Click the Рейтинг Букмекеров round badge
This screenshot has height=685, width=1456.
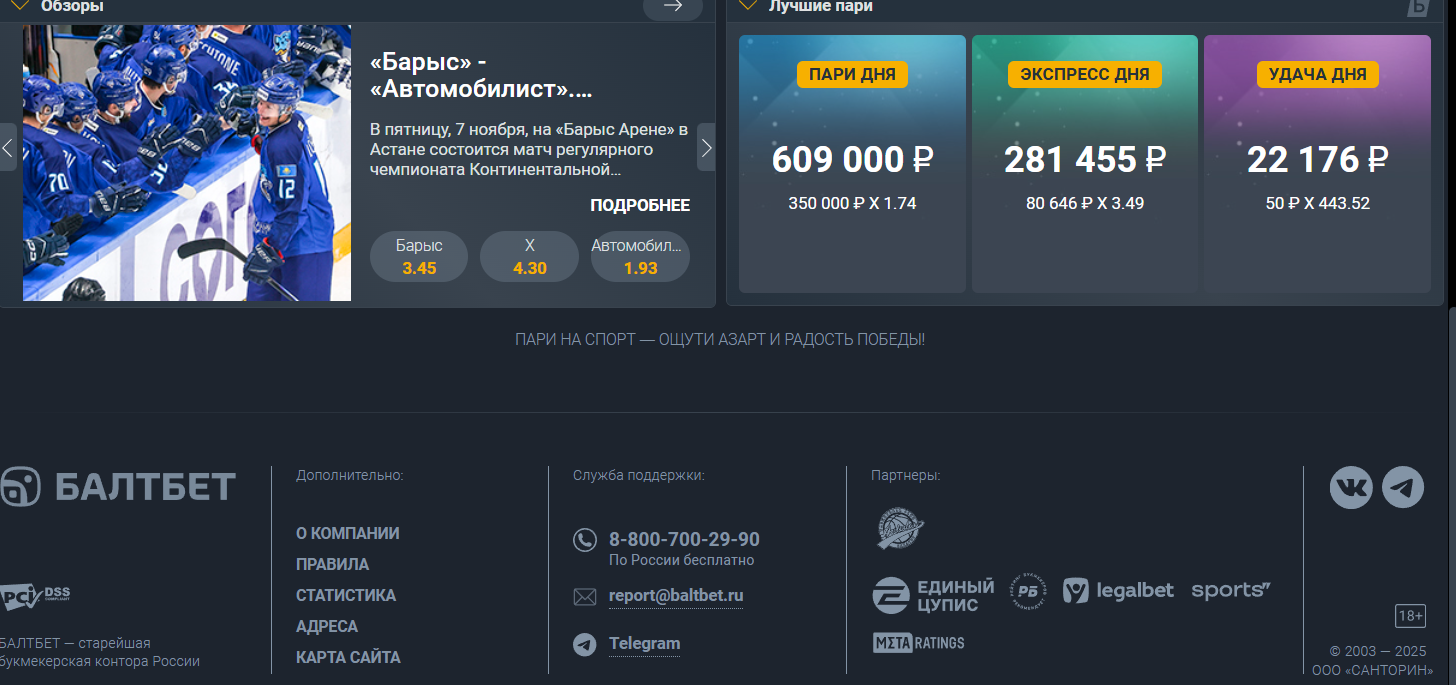click(1027, 590)
